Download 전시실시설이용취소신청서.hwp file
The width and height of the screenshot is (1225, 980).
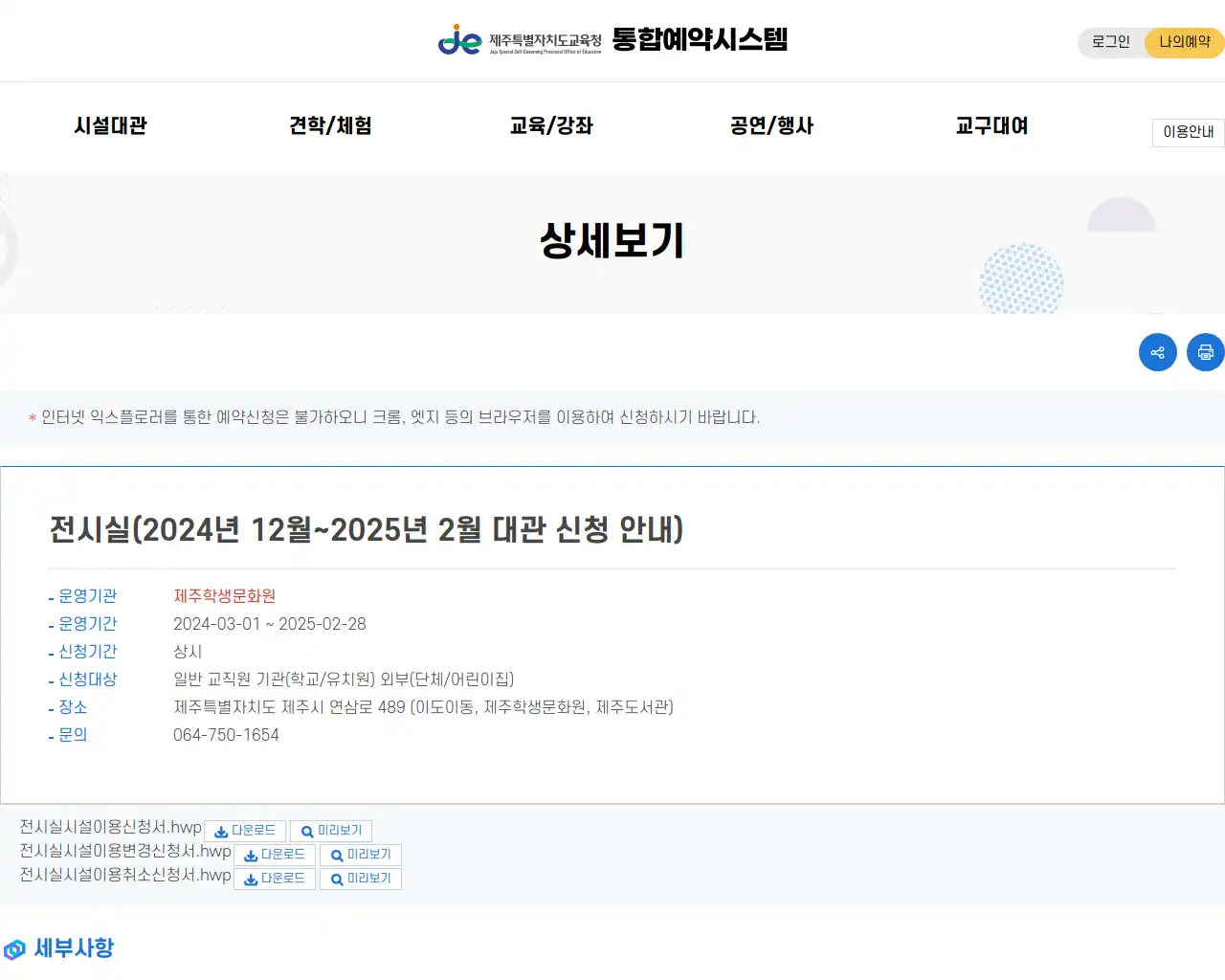coord(275,879)
